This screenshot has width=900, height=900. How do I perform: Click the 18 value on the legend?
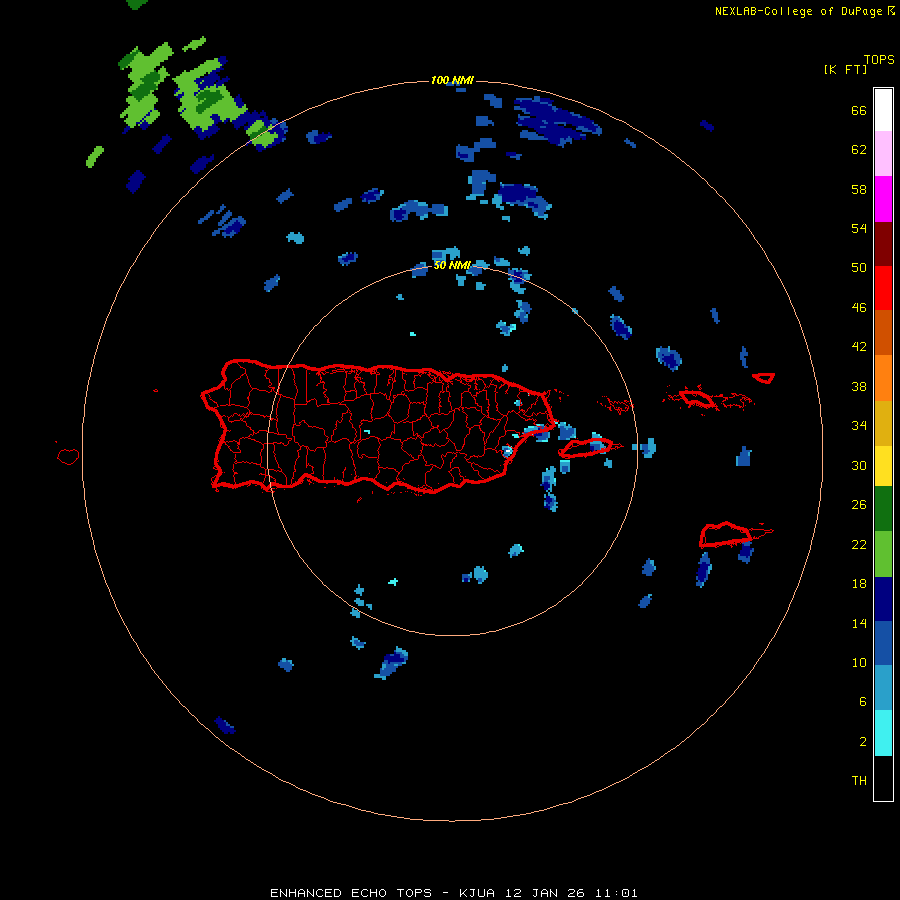pos(859,584)
